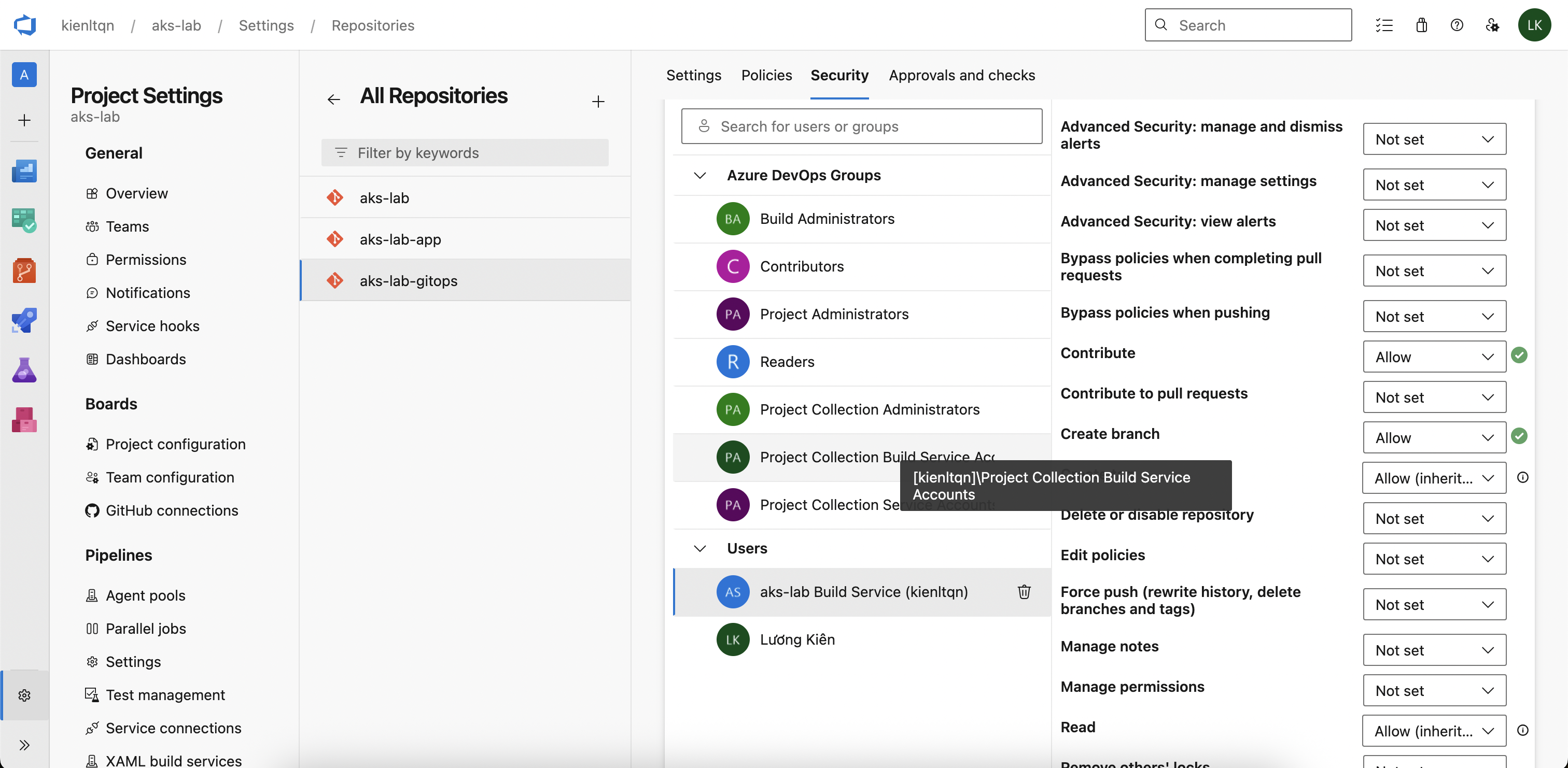
Task: Select the Project Administrators group
Action: coord(862,314)
